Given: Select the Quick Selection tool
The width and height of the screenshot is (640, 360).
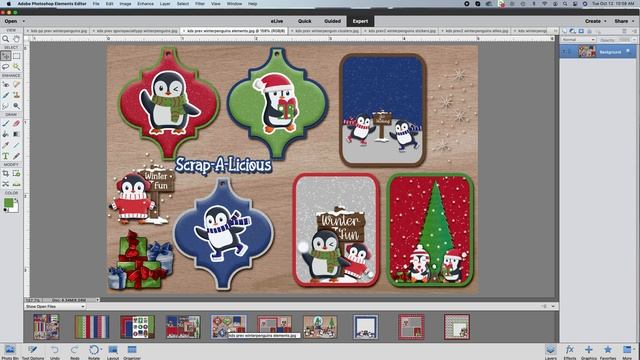Looking at the screenshot, I should point(16,67).
